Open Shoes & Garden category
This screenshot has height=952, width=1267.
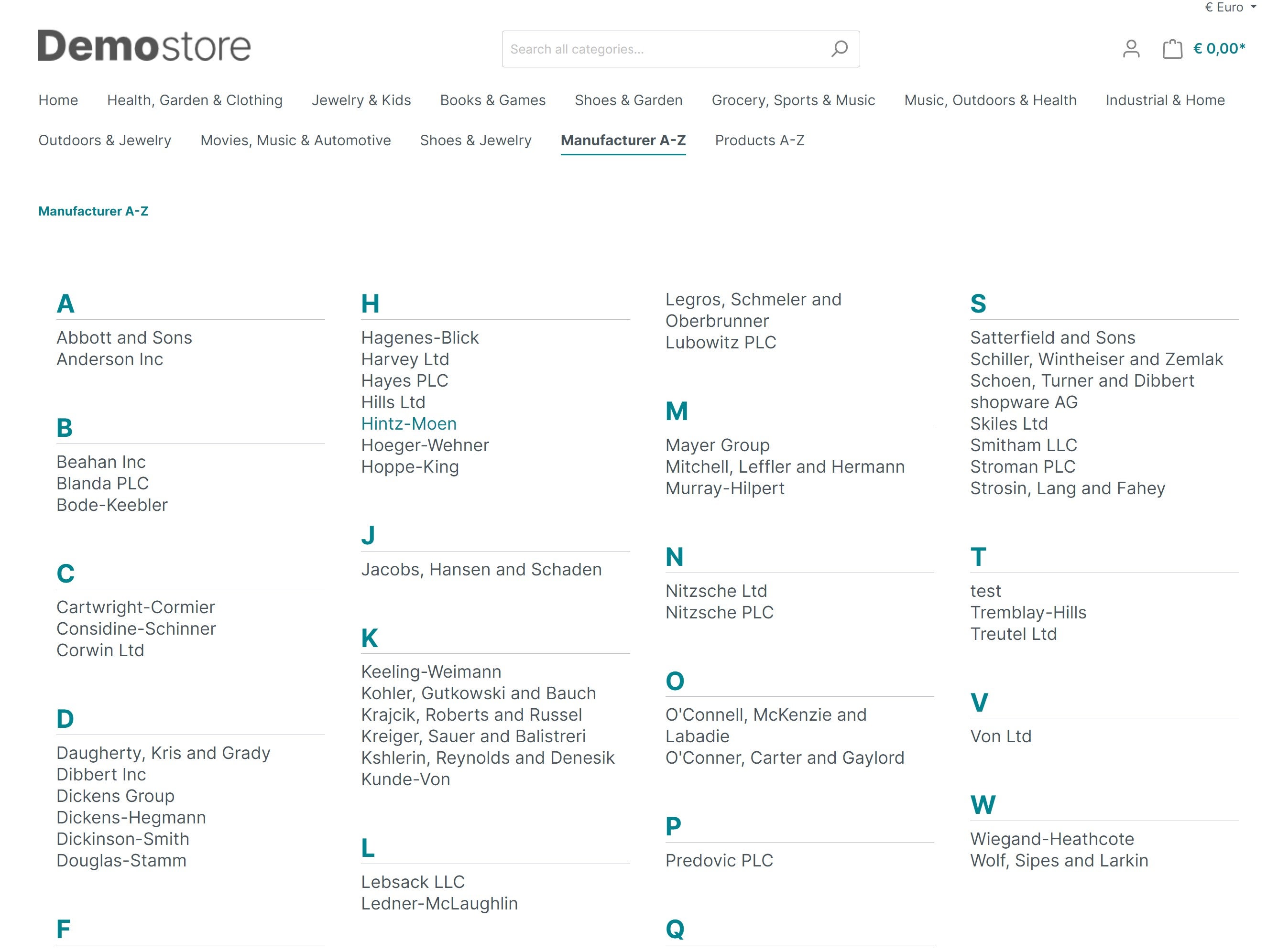coord(628,100)
